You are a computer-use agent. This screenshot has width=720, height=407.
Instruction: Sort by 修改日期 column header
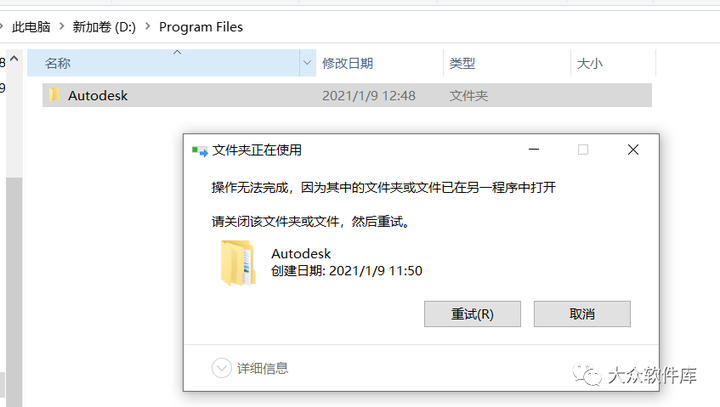pyautogui.click(x=348, y=63)
